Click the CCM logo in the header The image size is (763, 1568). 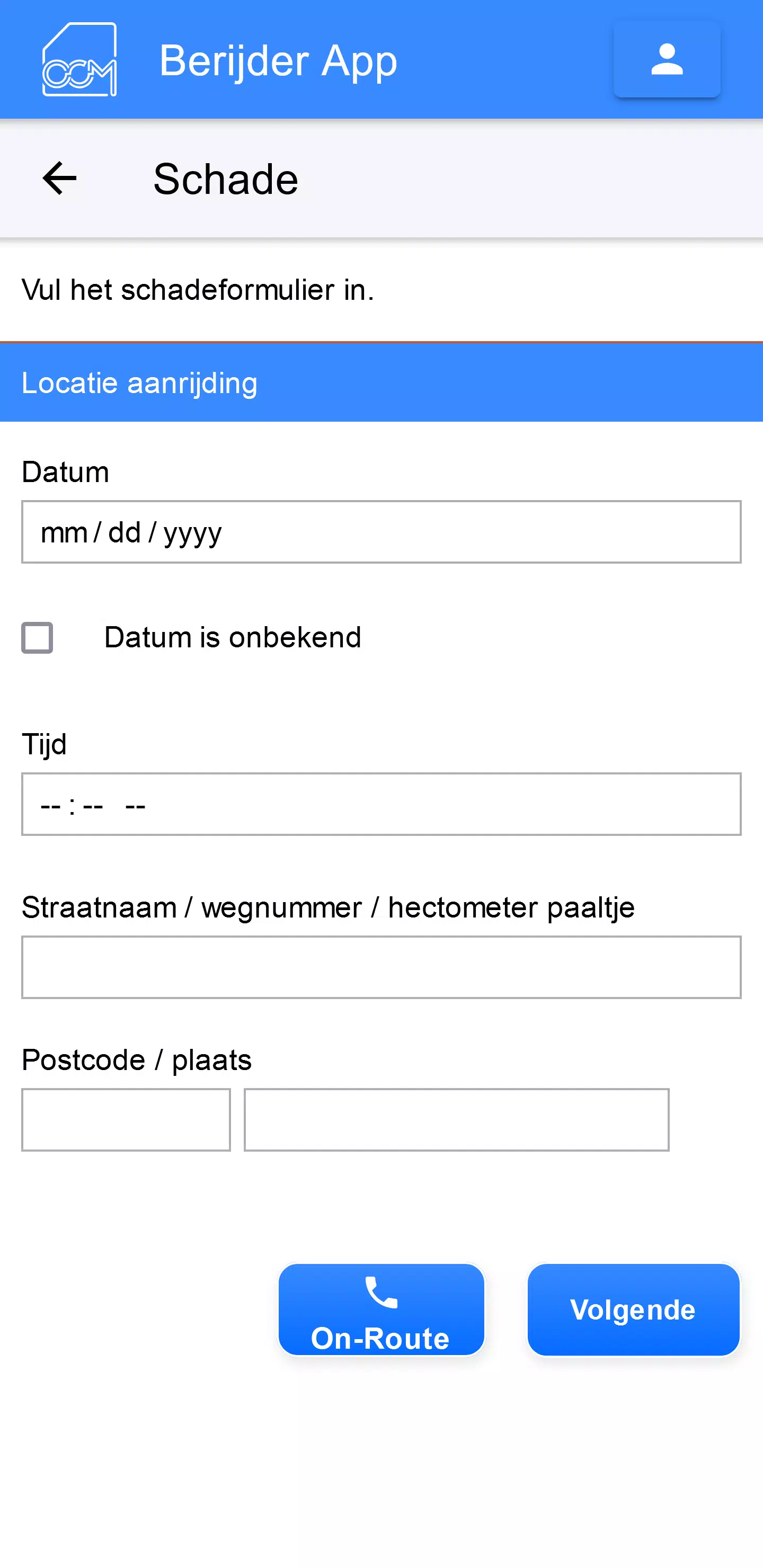[80, 58]
